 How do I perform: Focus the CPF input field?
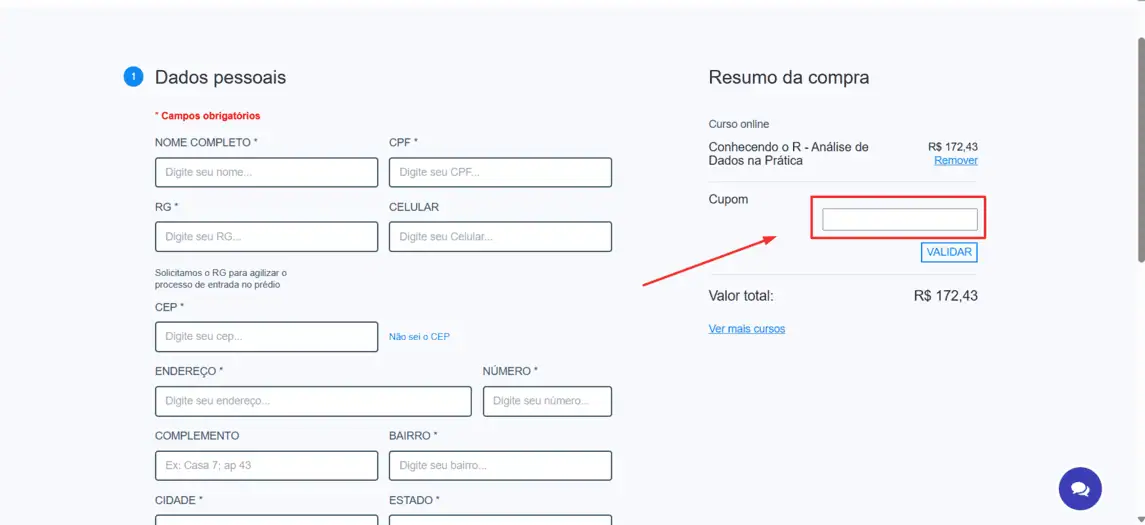[500, 172]
